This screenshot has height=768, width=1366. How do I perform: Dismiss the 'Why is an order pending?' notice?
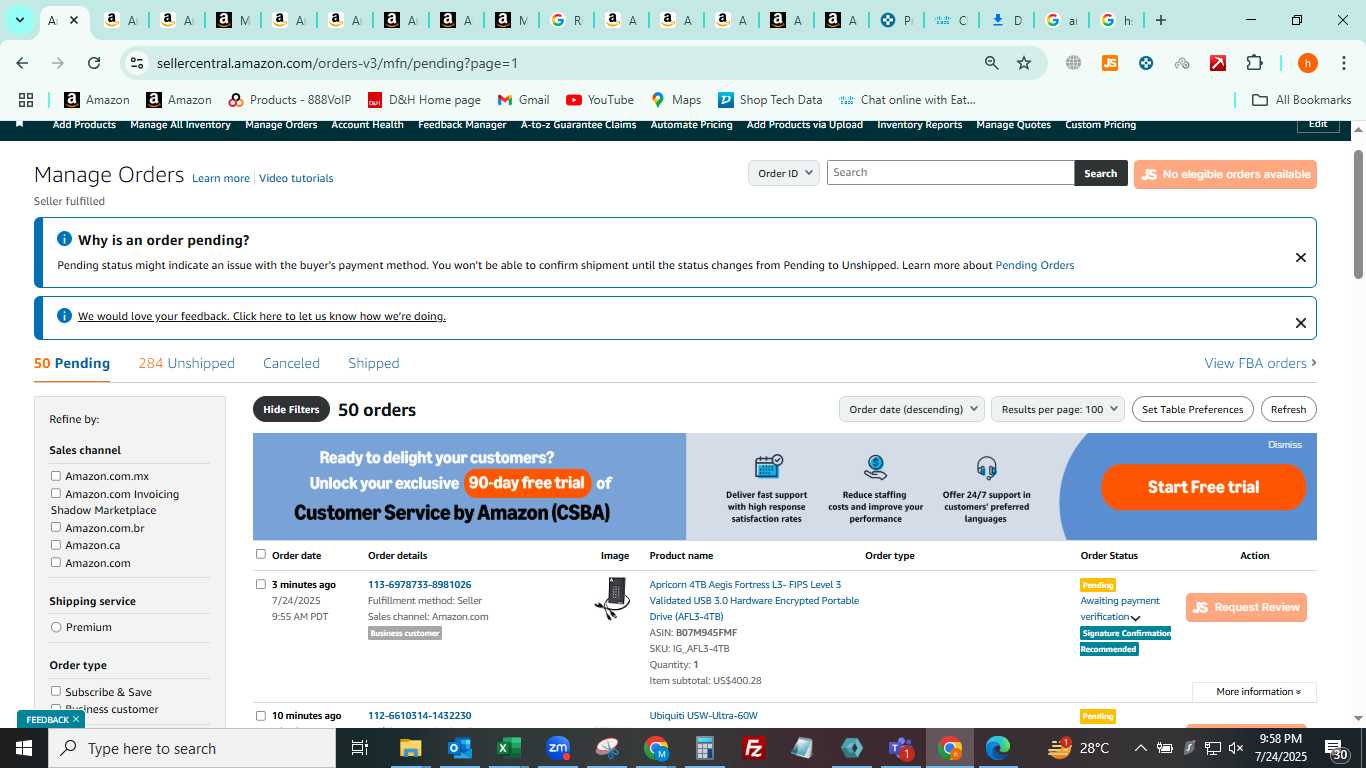point(1301,257)
